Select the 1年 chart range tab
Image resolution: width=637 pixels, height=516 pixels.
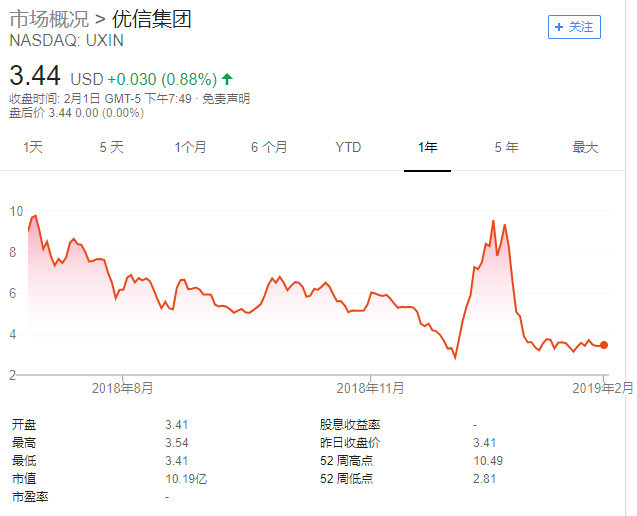[427, 147]
